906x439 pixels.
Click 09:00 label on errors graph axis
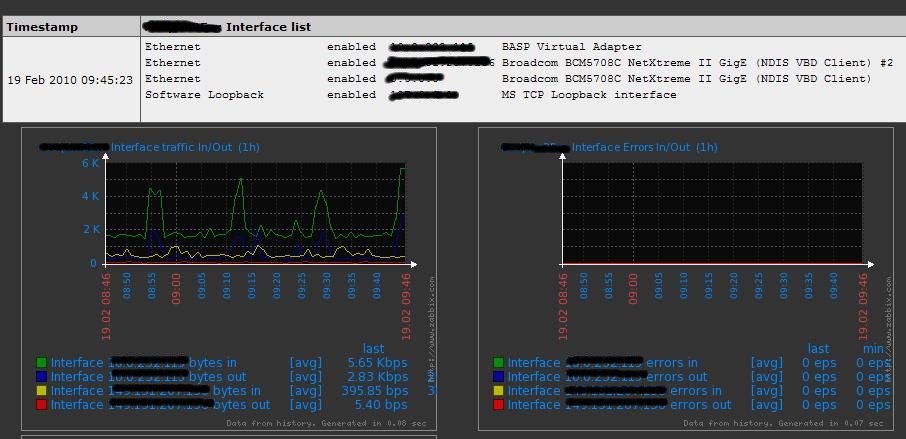pos(633,288)
